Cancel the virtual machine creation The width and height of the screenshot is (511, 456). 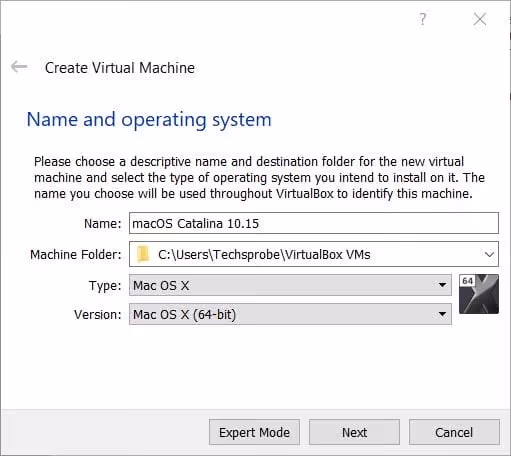pos(454,432)
